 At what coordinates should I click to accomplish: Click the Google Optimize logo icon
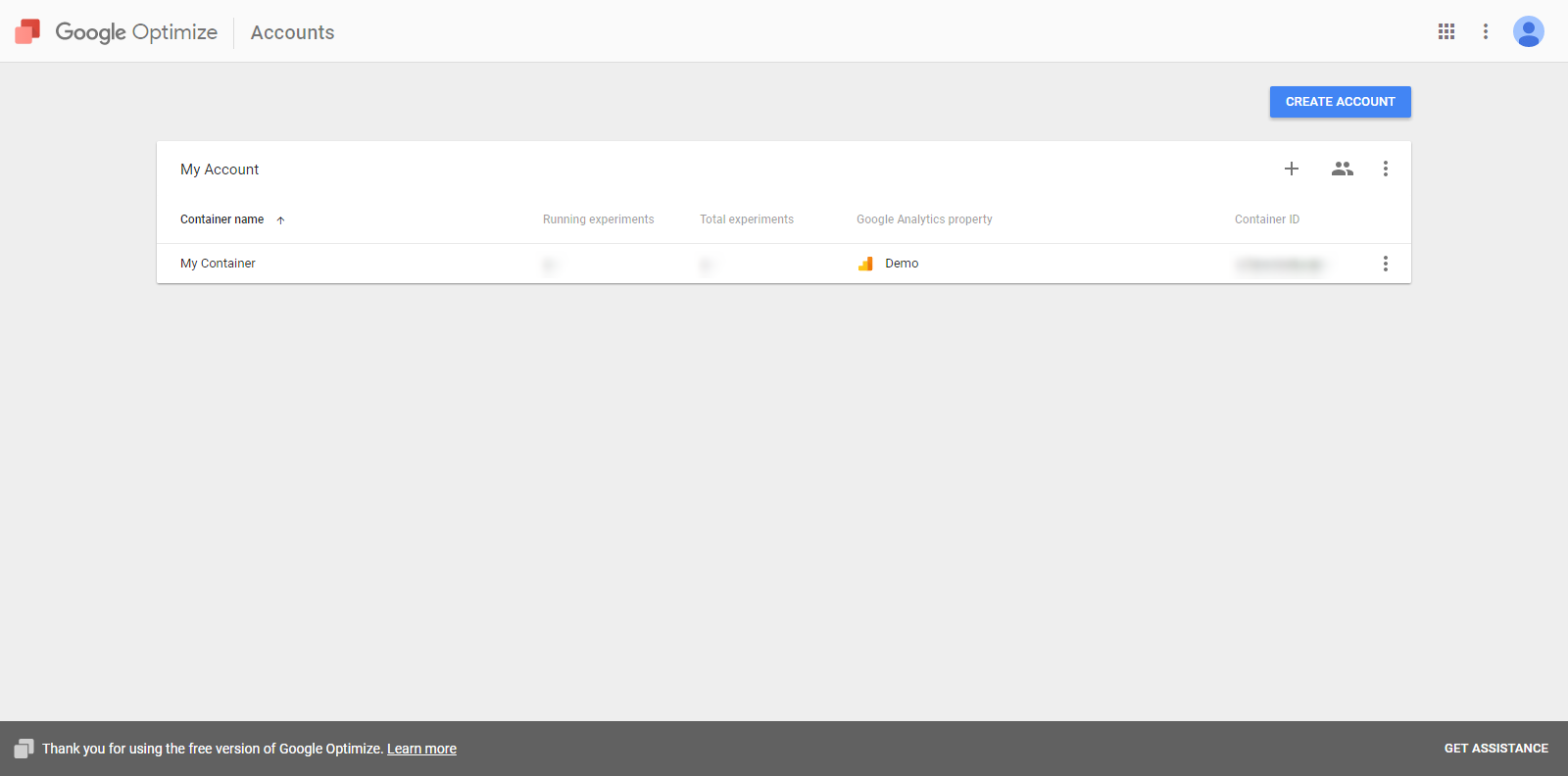(x=27, y=32)
